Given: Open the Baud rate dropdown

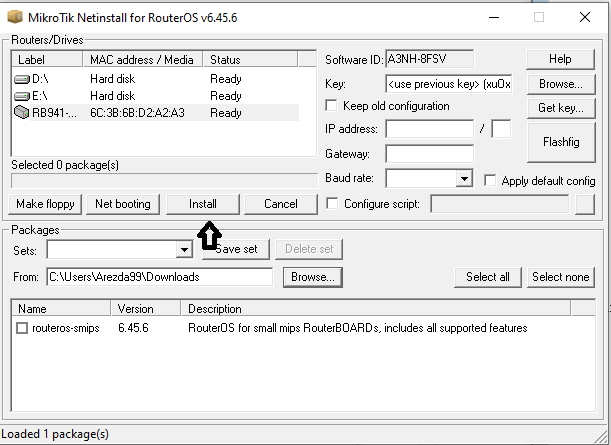Looking at the screenshot, I should [464, 179].
